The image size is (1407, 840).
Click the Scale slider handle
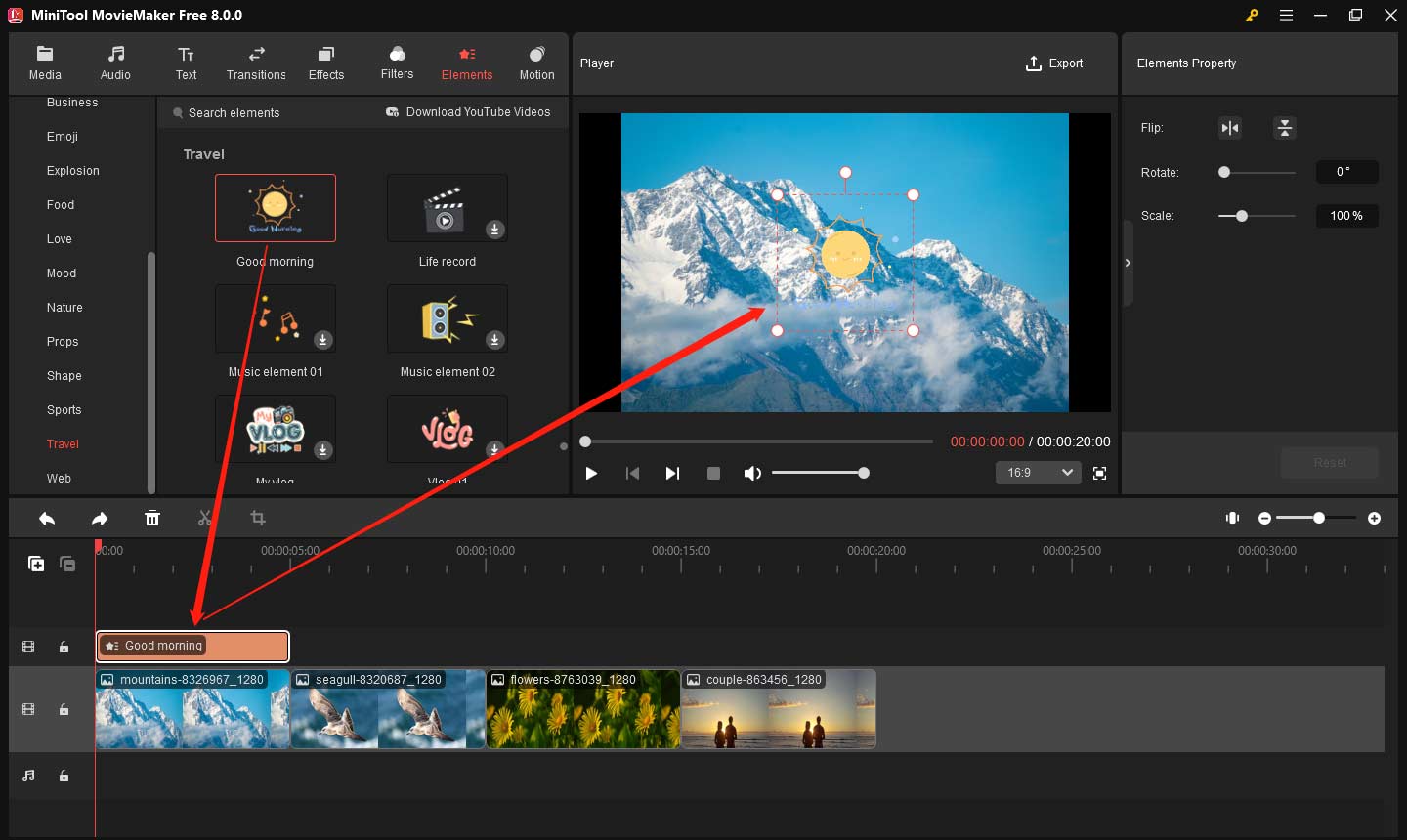point(1242,216)
